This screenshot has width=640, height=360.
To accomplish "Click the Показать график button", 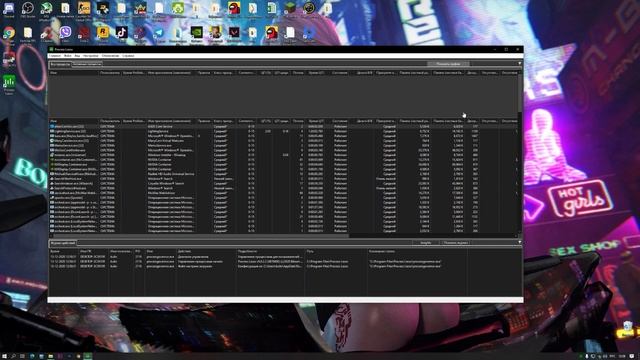I will pos(448,64).
